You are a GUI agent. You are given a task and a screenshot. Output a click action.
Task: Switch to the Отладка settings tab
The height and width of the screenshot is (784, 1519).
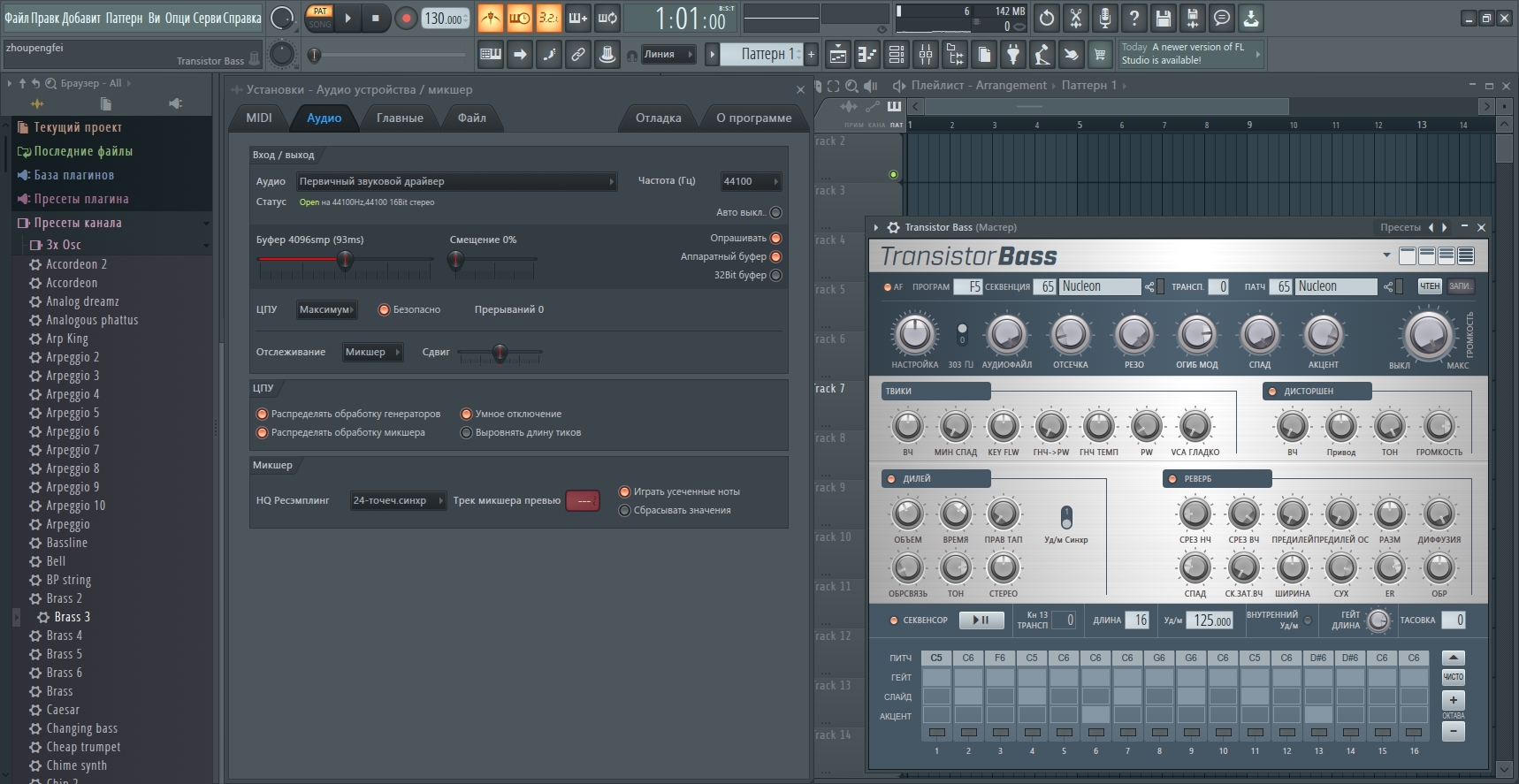659,118
